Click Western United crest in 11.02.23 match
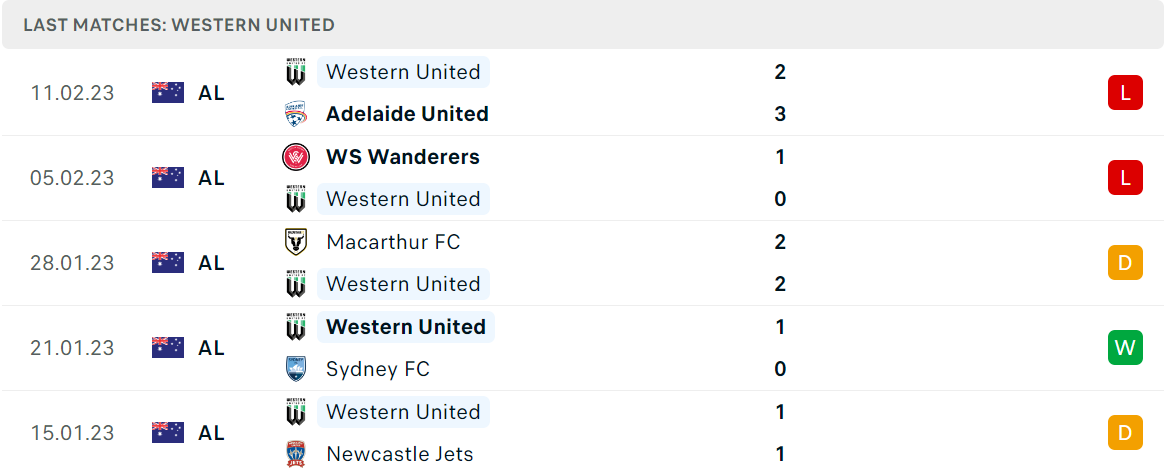Image resolution: width=1164 pixels, height=475 pixels. coord(296,72)
